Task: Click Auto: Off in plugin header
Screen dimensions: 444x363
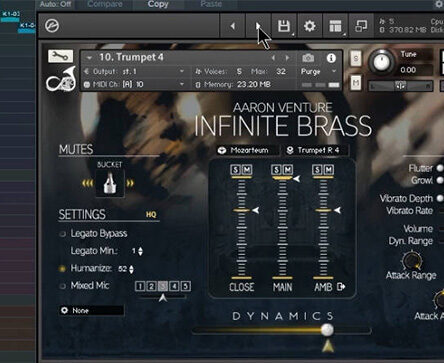Action: click(x=55, y=4)
